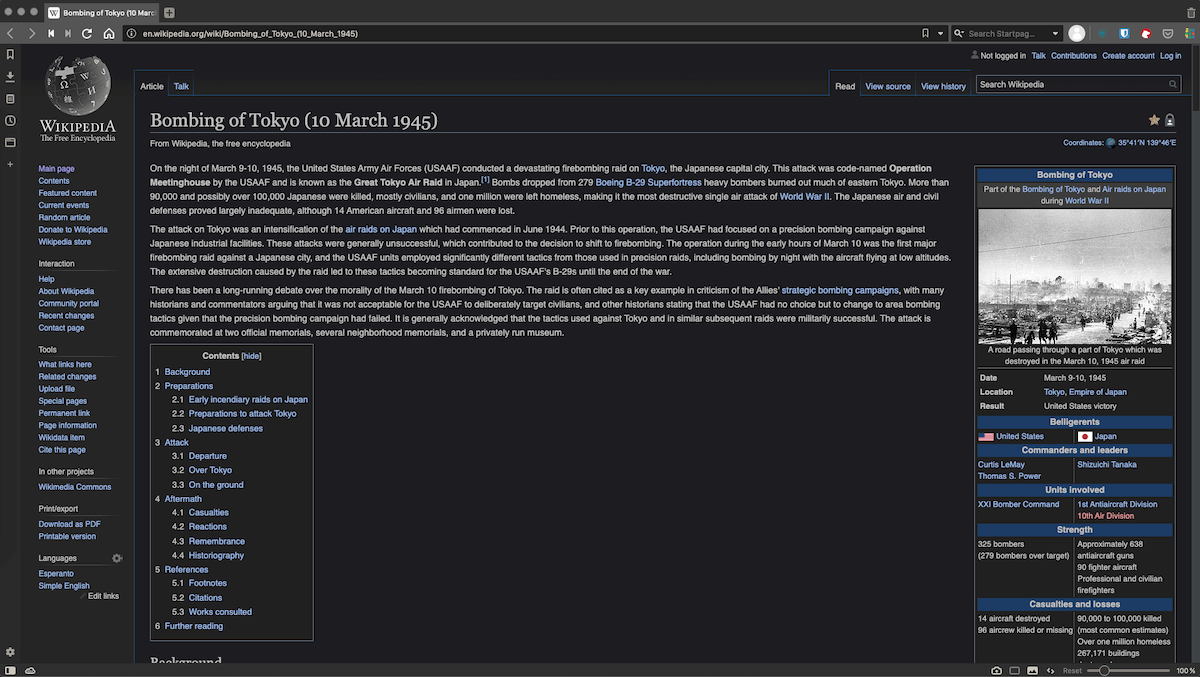Toggle images display in status bar
The width and height of the screenshot is (1200, 677).
1033,670
